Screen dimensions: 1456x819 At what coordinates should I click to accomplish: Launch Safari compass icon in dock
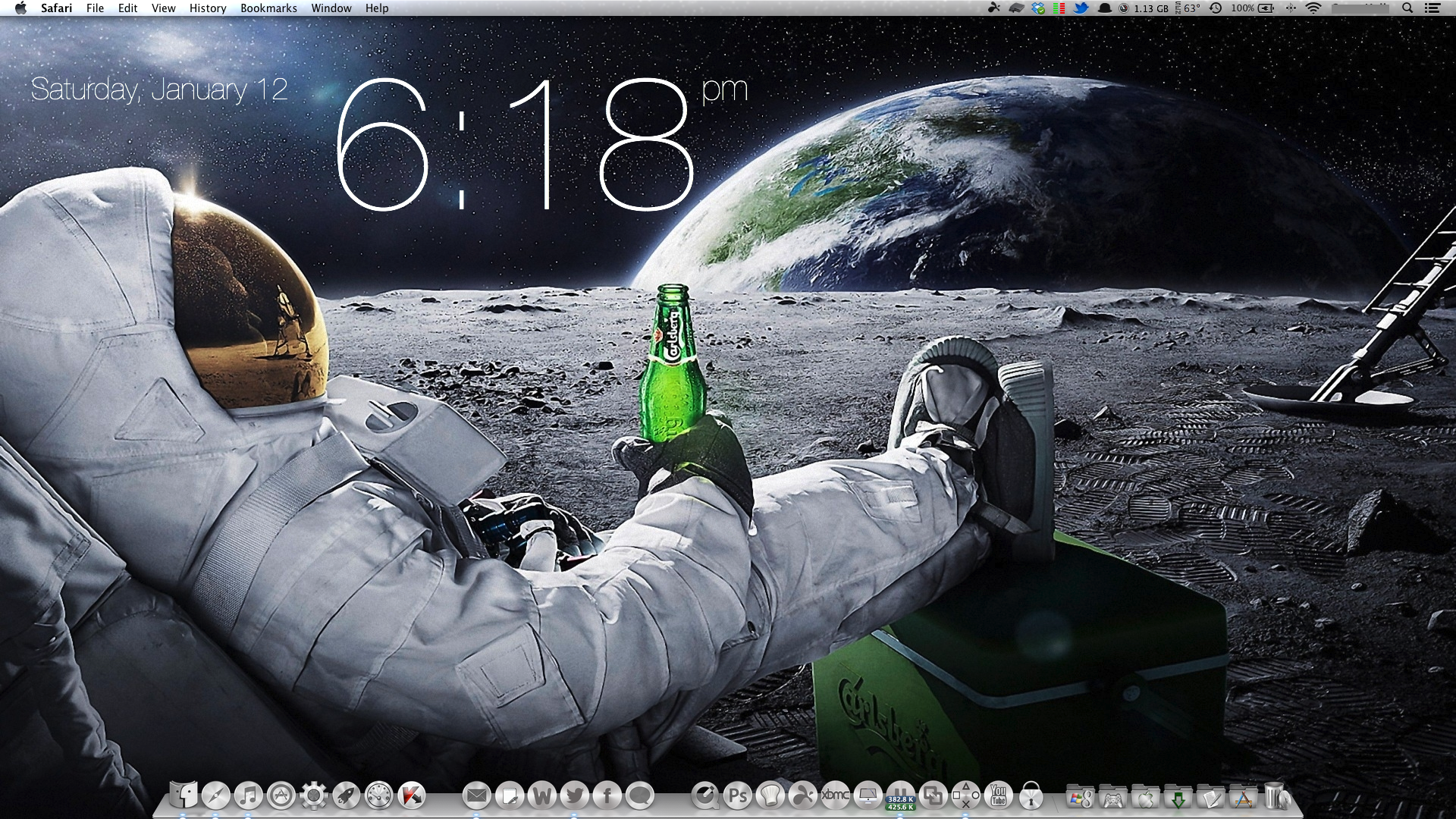tap(216, 795)
